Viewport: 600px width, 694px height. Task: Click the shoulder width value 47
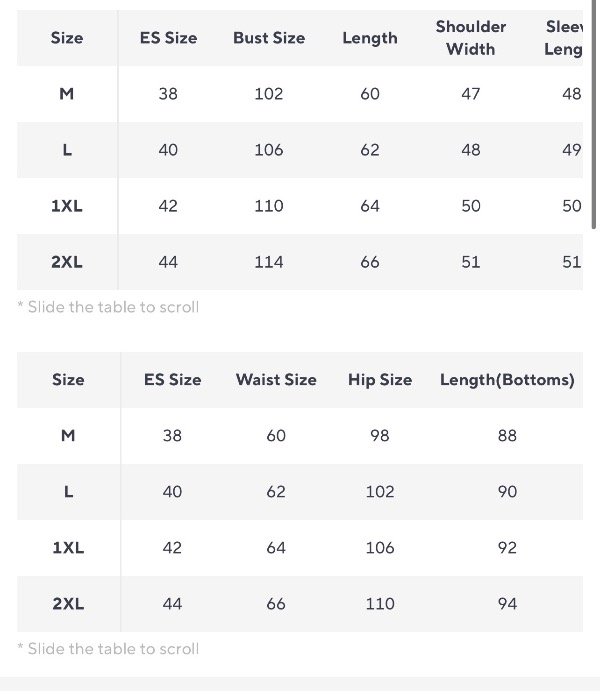tap(471, 94)
